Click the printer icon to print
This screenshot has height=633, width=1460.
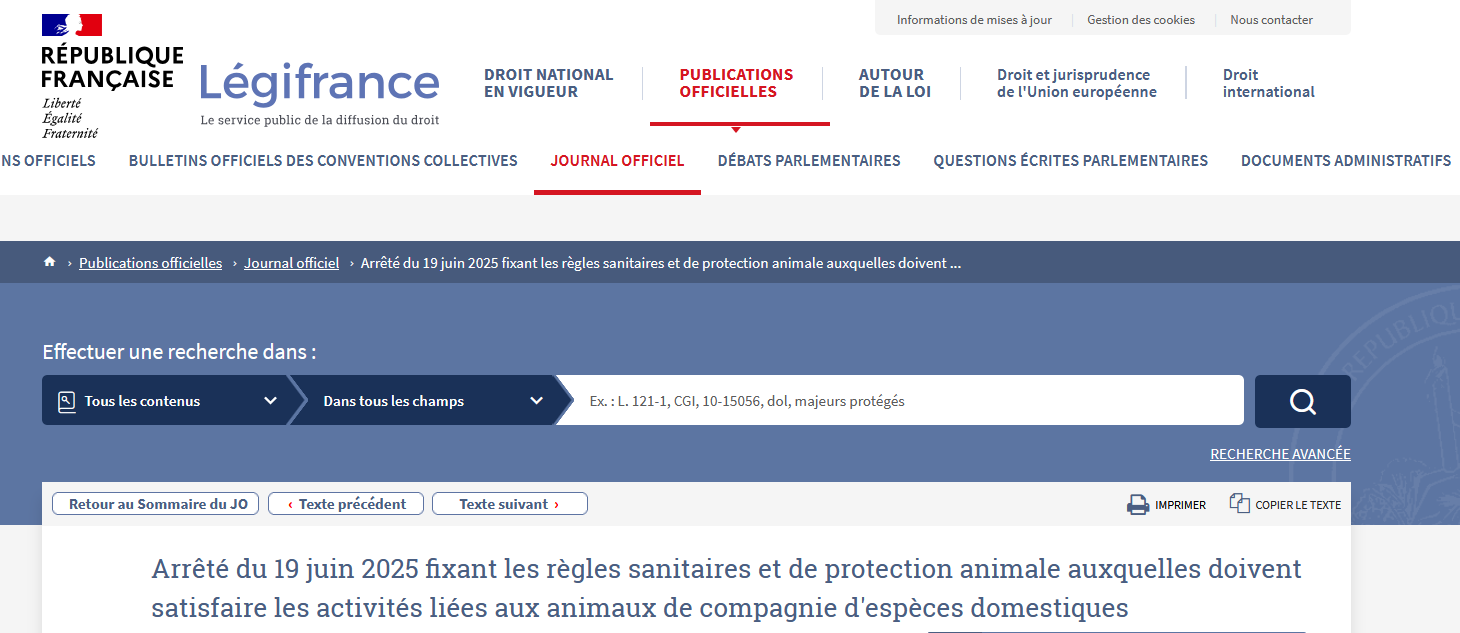[1138, 505]
